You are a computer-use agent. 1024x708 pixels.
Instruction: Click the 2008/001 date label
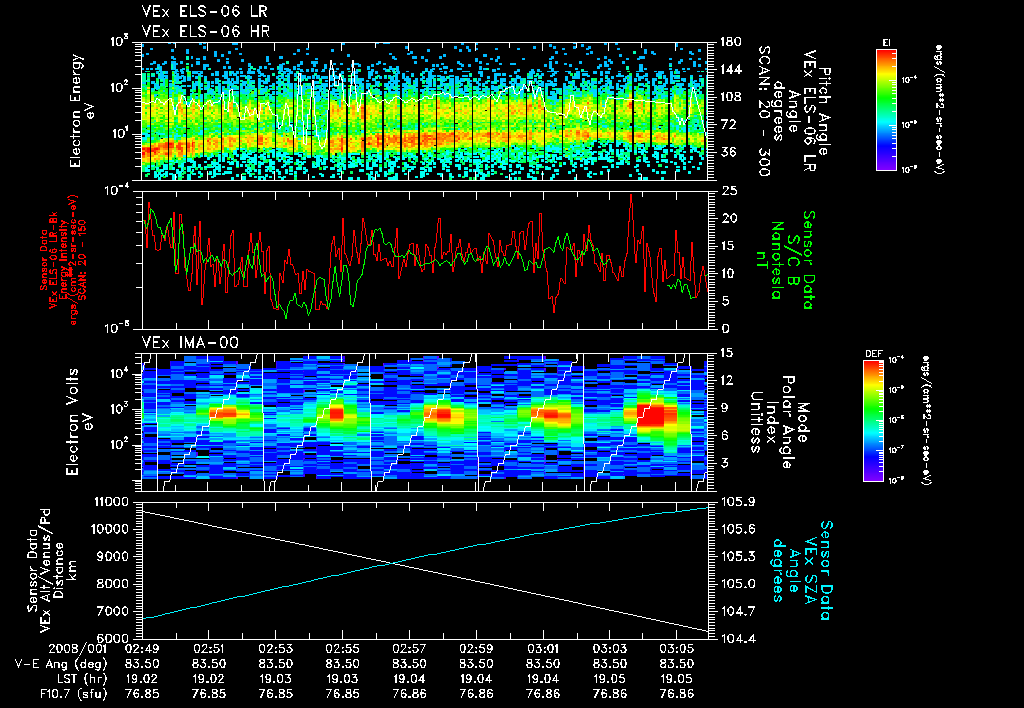pos(77,649)
